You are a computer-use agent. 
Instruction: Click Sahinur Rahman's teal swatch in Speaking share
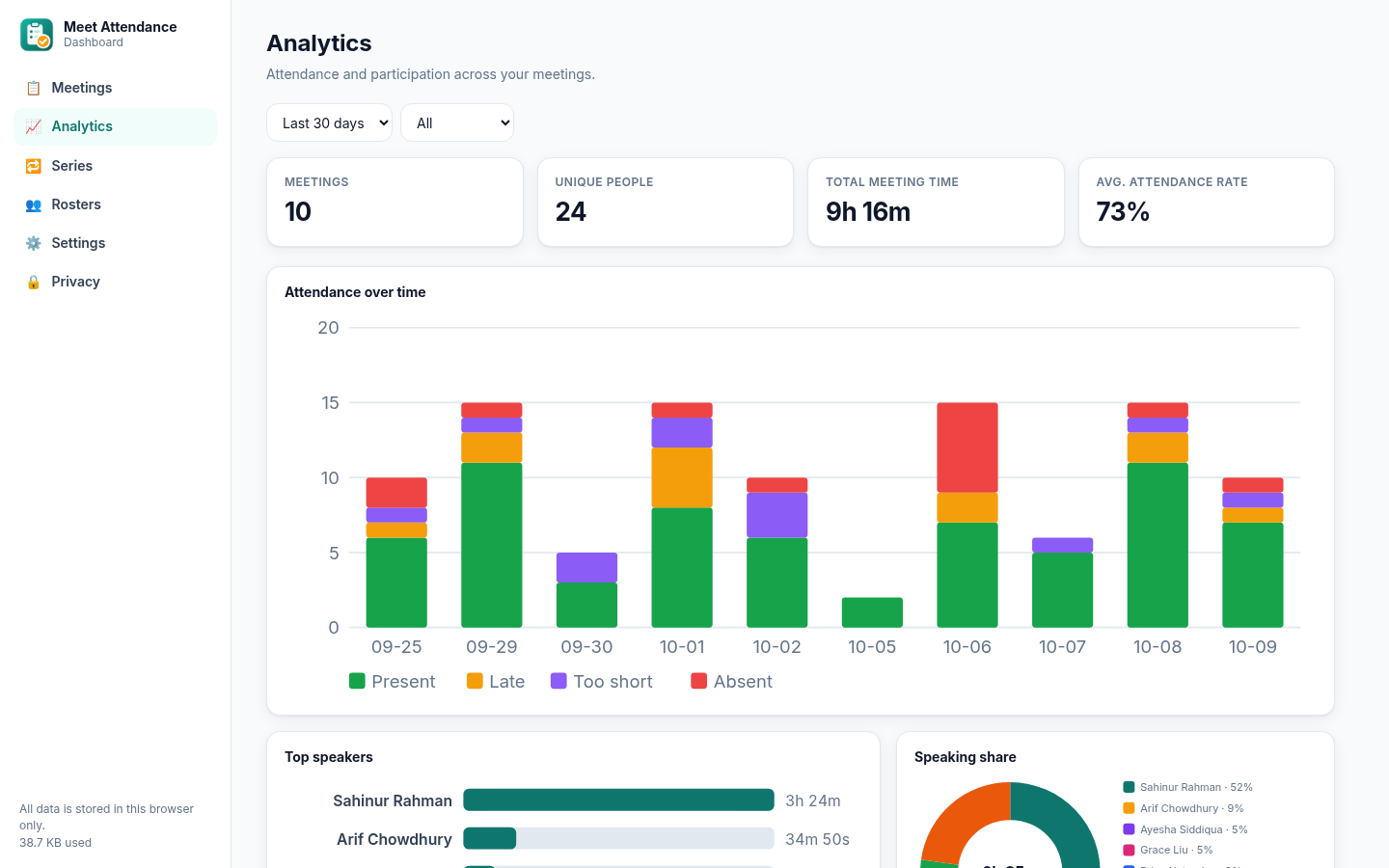1129,787
